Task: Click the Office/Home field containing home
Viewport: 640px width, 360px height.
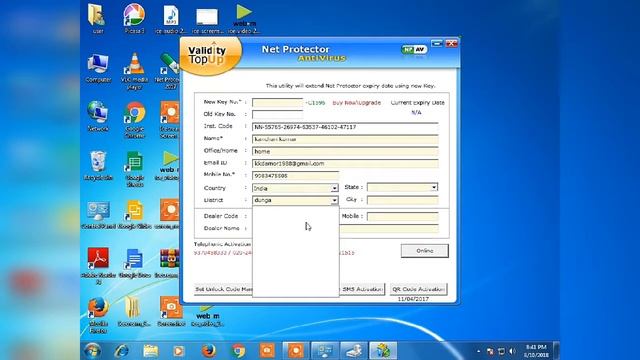Action: 345,151
